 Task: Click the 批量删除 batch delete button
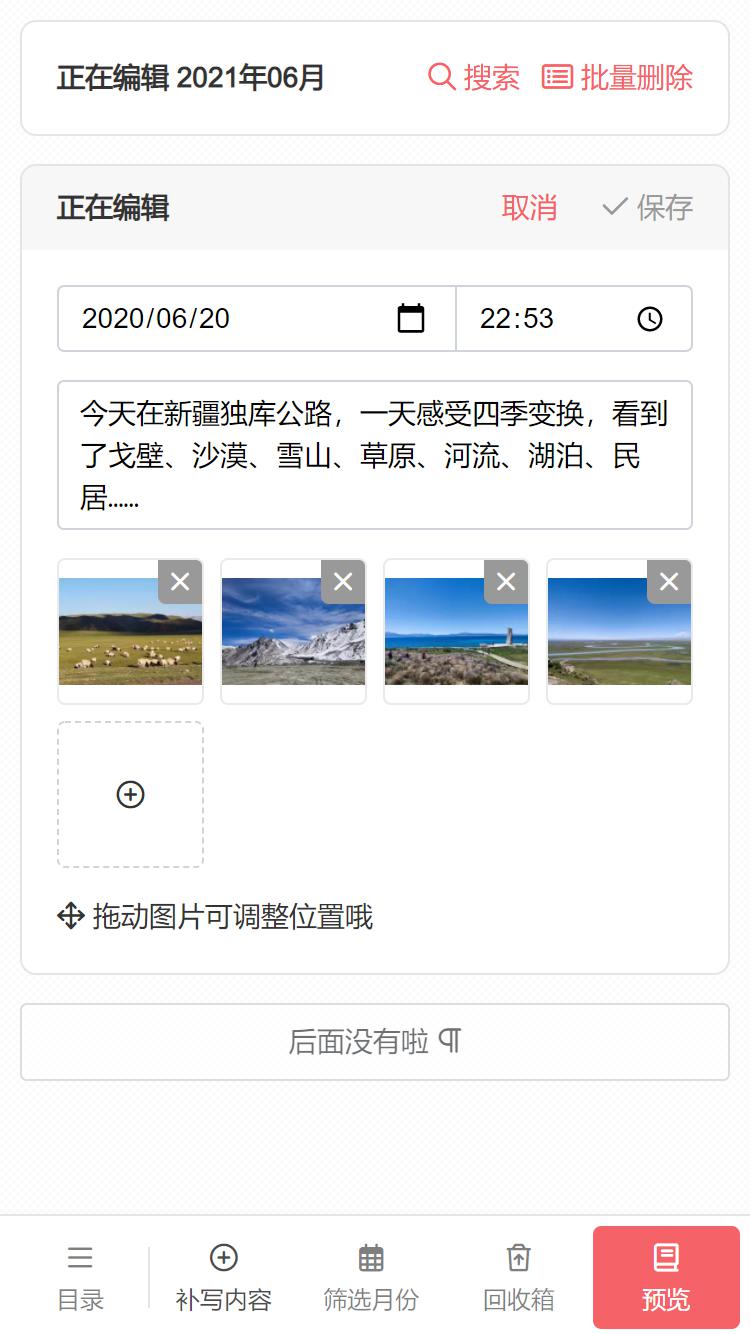pos(617,77)
